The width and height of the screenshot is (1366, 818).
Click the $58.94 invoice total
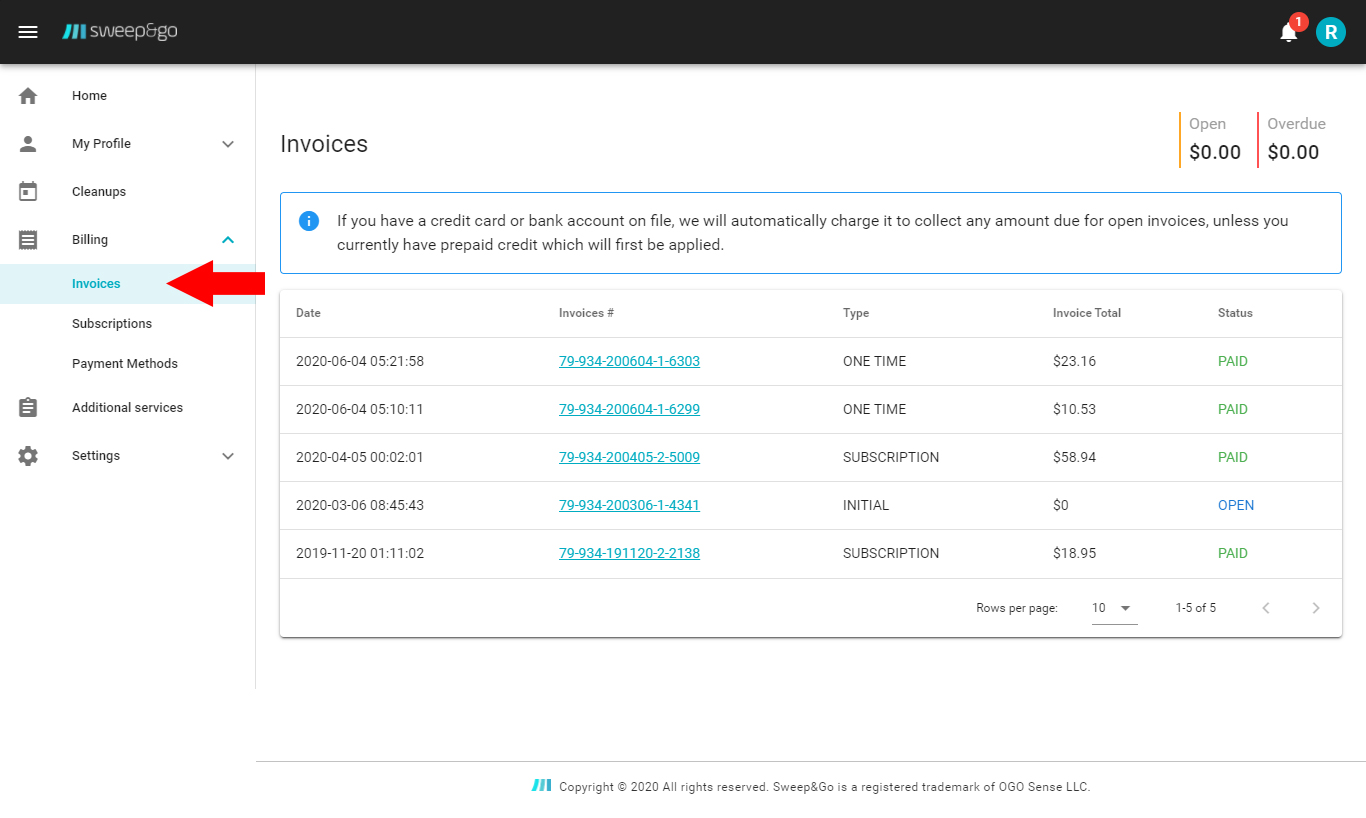coord(1074,457)
